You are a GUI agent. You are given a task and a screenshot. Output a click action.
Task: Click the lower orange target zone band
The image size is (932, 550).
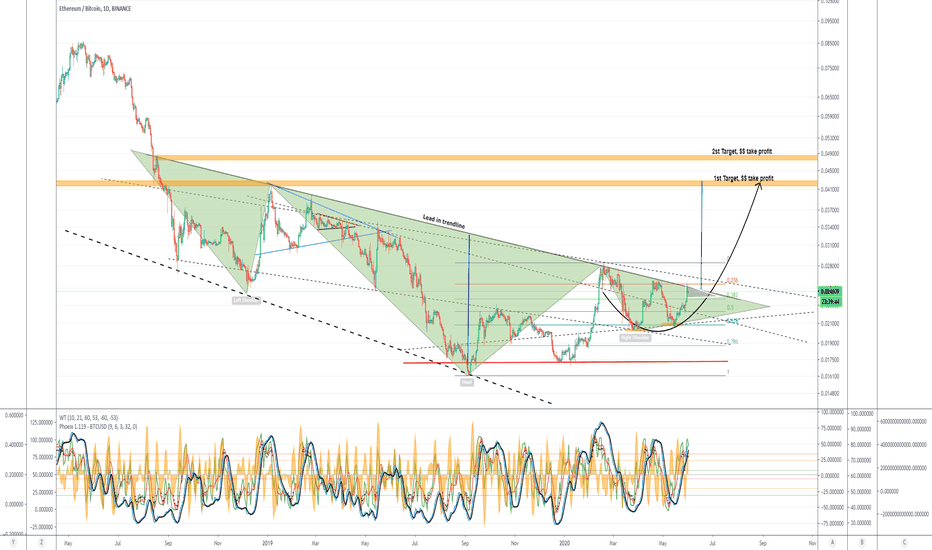click(437, 183)
